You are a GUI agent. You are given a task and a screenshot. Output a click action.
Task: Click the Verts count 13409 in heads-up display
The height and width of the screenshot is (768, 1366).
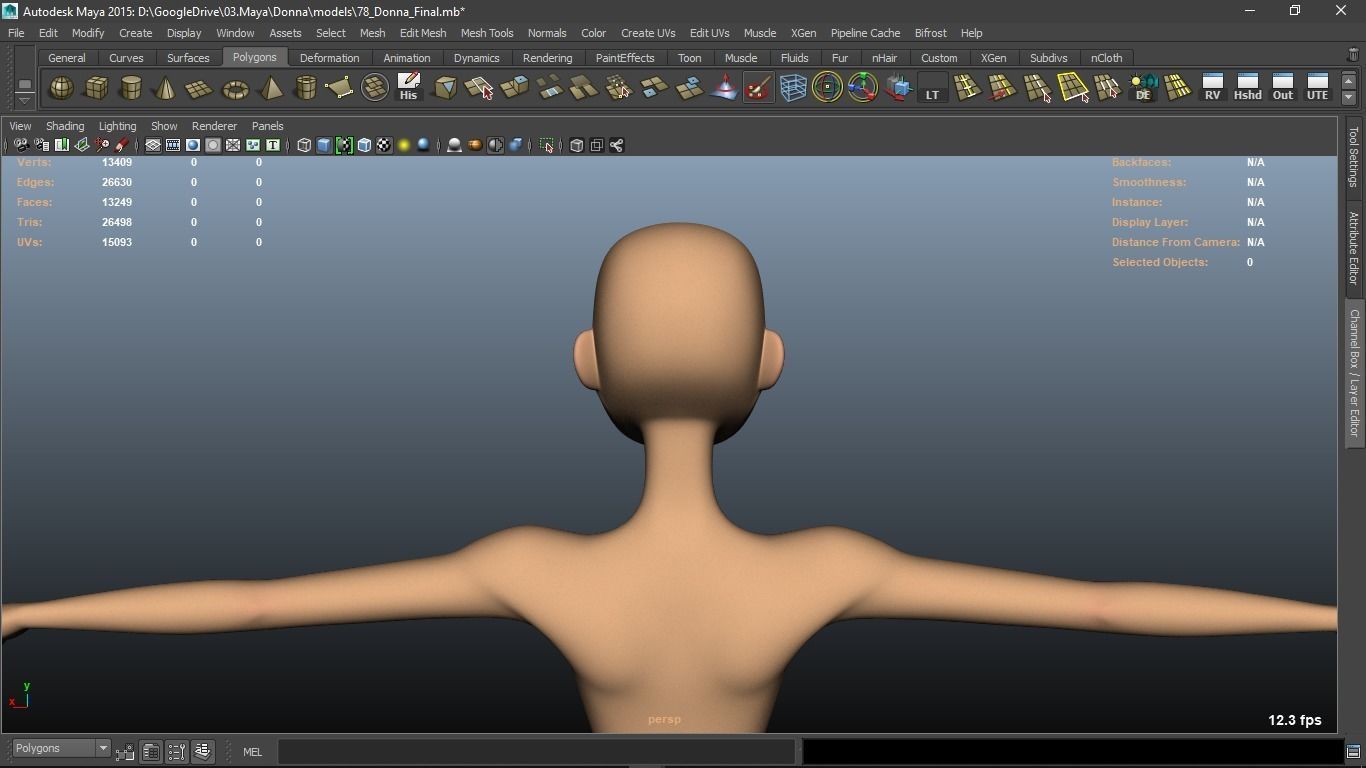click(116, 162)
